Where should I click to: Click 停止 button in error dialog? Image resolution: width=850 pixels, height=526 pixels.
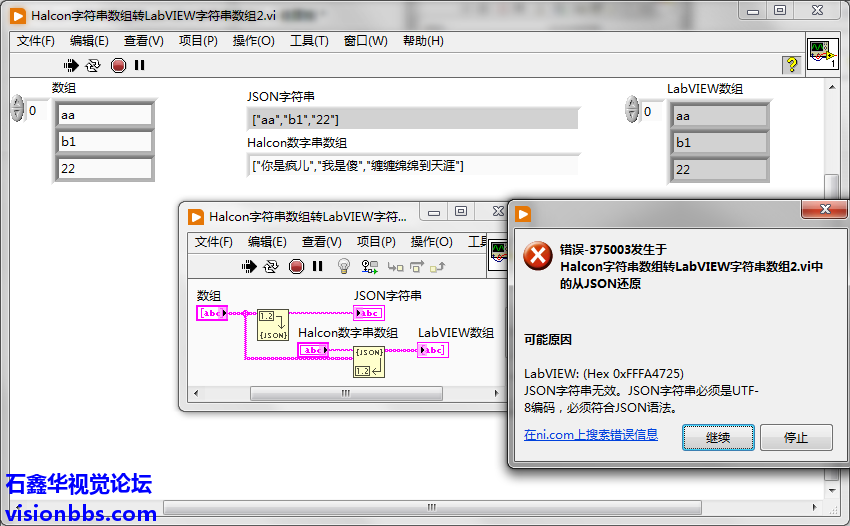796,438
